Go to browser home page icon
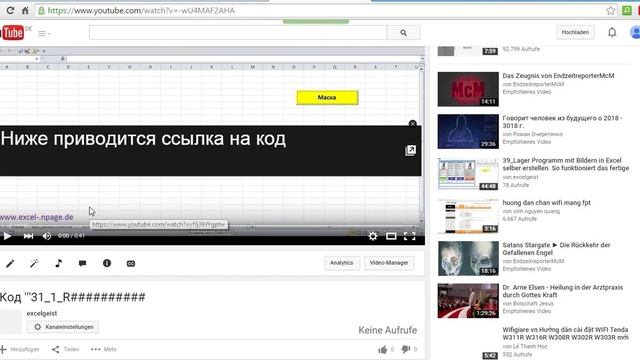The width and height of the screenshot is (640, 360). click(x=25, y=11)
